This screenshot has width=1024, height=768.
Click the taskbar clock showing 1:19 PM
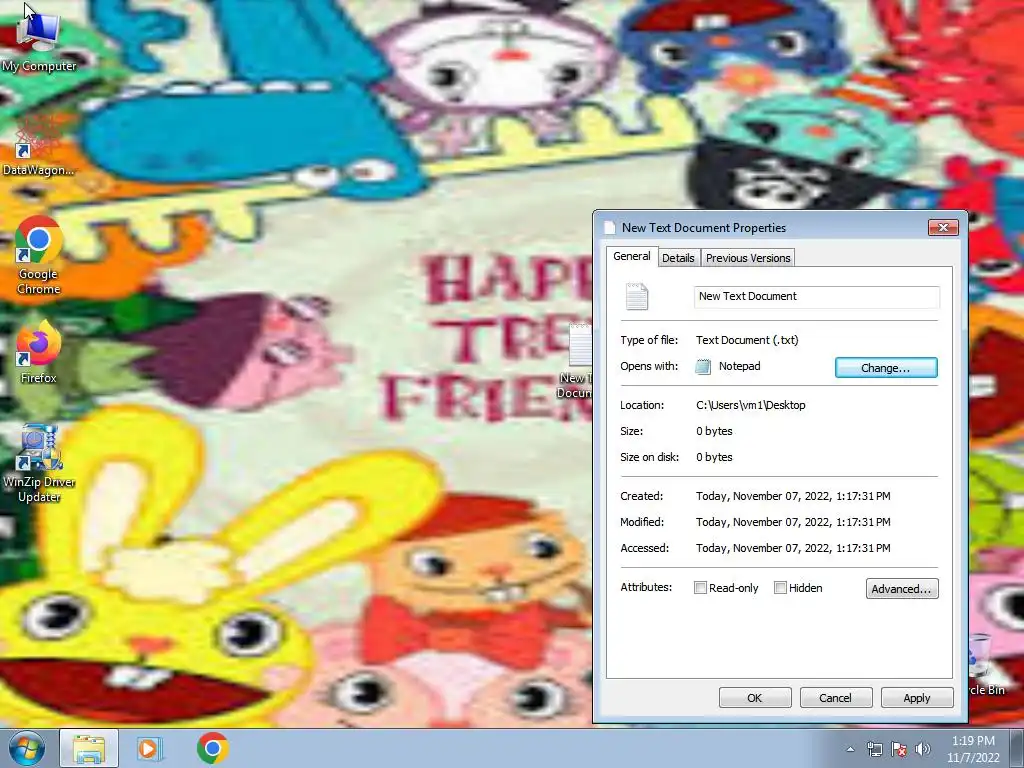(973, 749)
